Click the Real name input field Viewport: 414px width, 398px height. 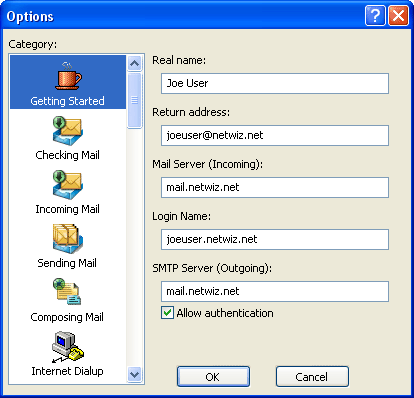coord(275,83)
